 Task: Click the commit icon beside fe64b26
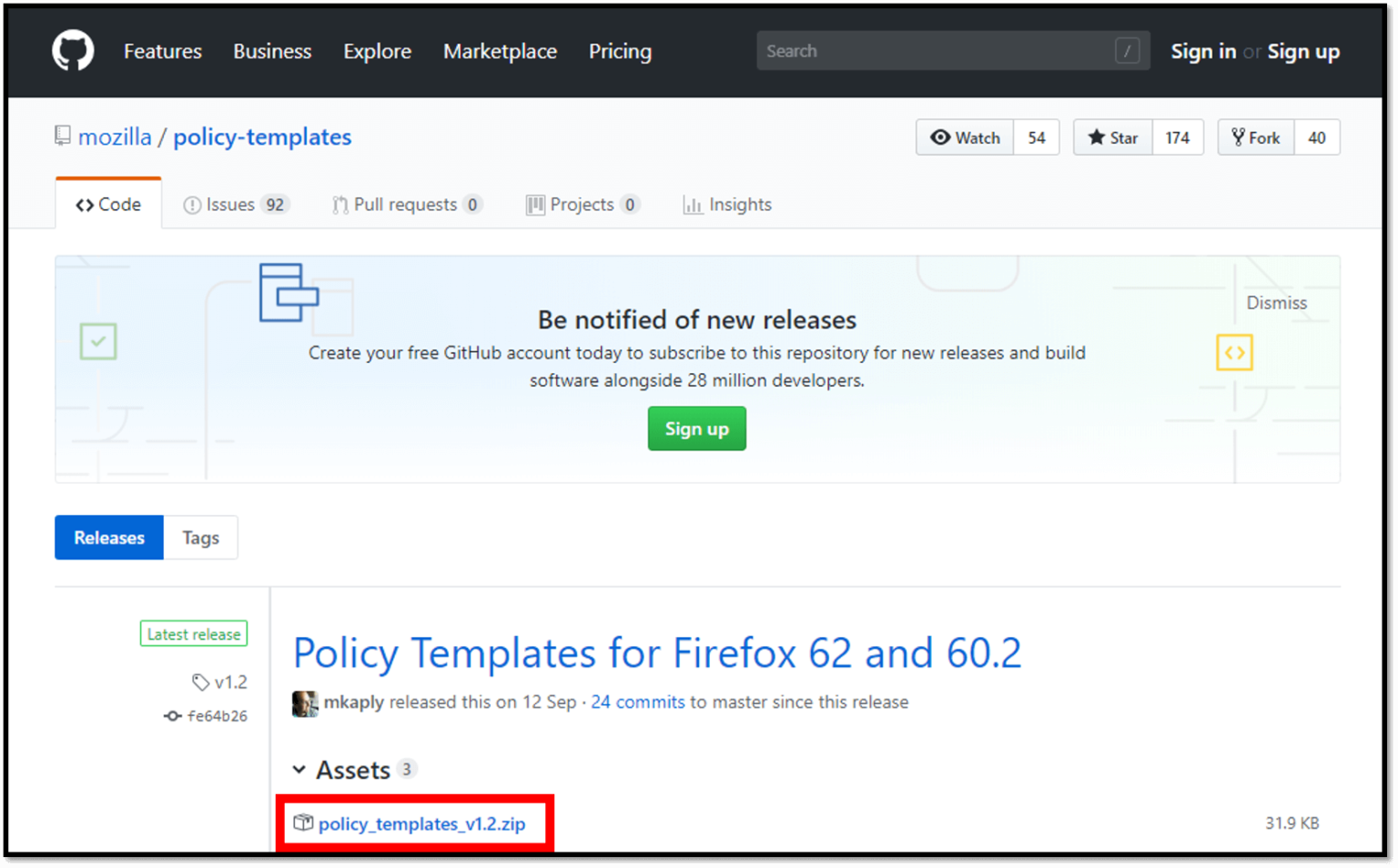(x=172, y=716)
